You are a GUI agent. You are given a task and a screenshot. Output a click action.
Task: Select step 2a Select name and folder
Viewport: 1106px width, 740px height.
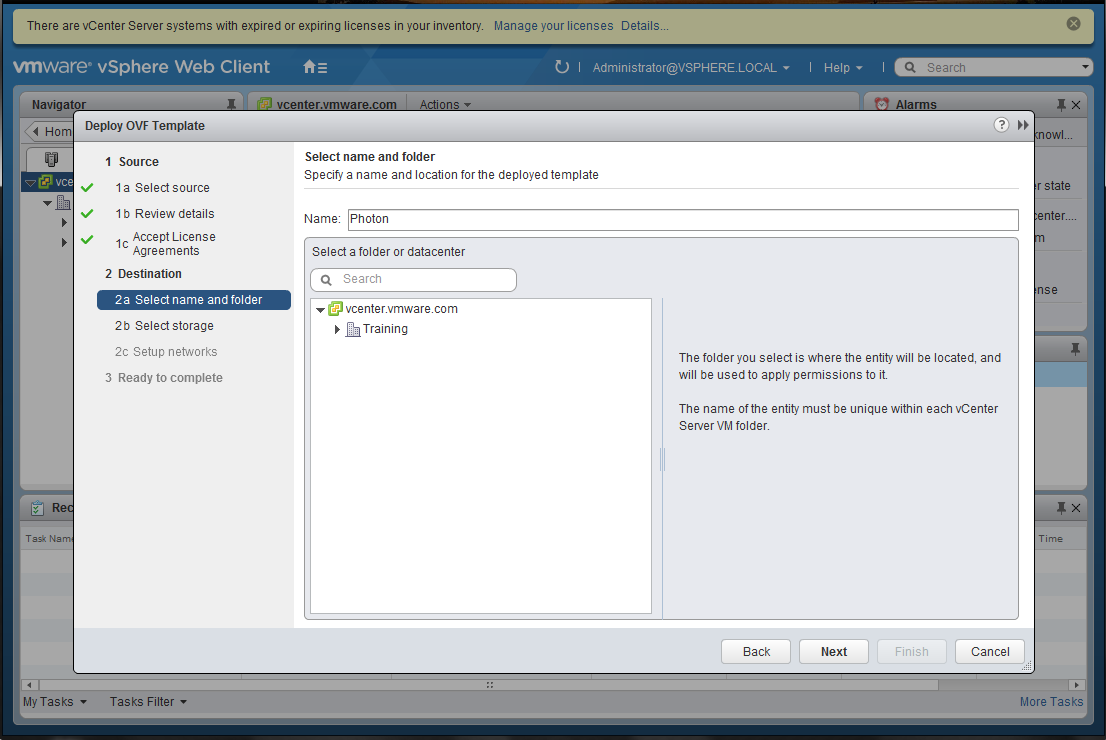193,300
